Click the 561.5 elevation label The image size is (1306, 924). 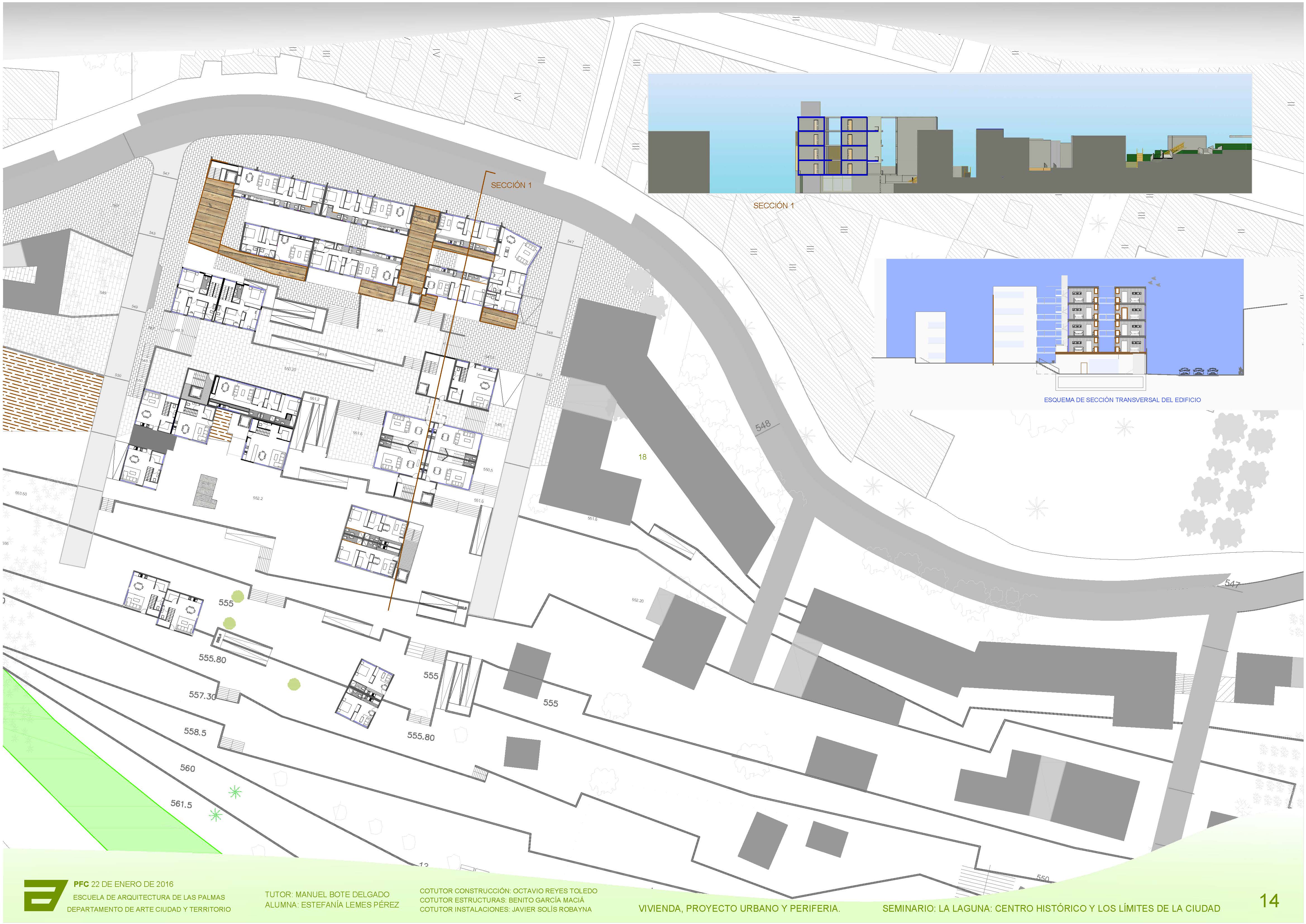(181, 804)
